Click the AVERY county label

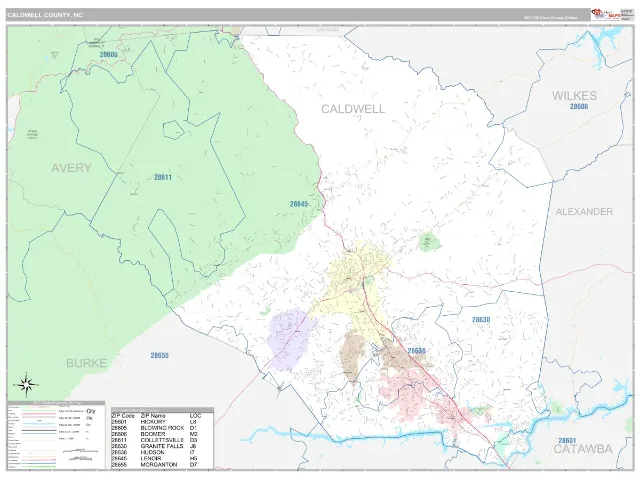point(71,168)
